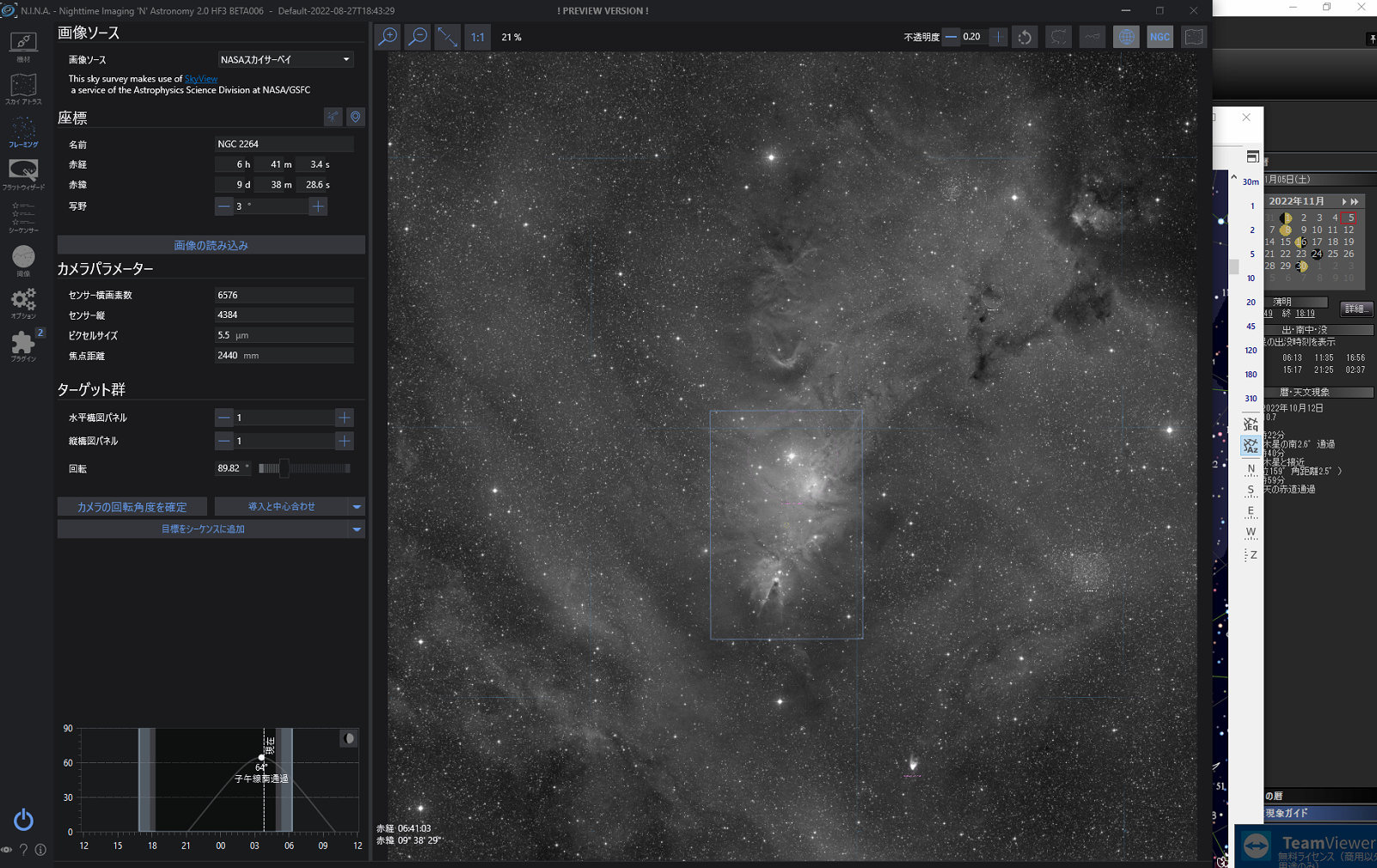Open the help question mark icon
The width and height of the screenshot is (1377, 868).
(x=24, y=850)
